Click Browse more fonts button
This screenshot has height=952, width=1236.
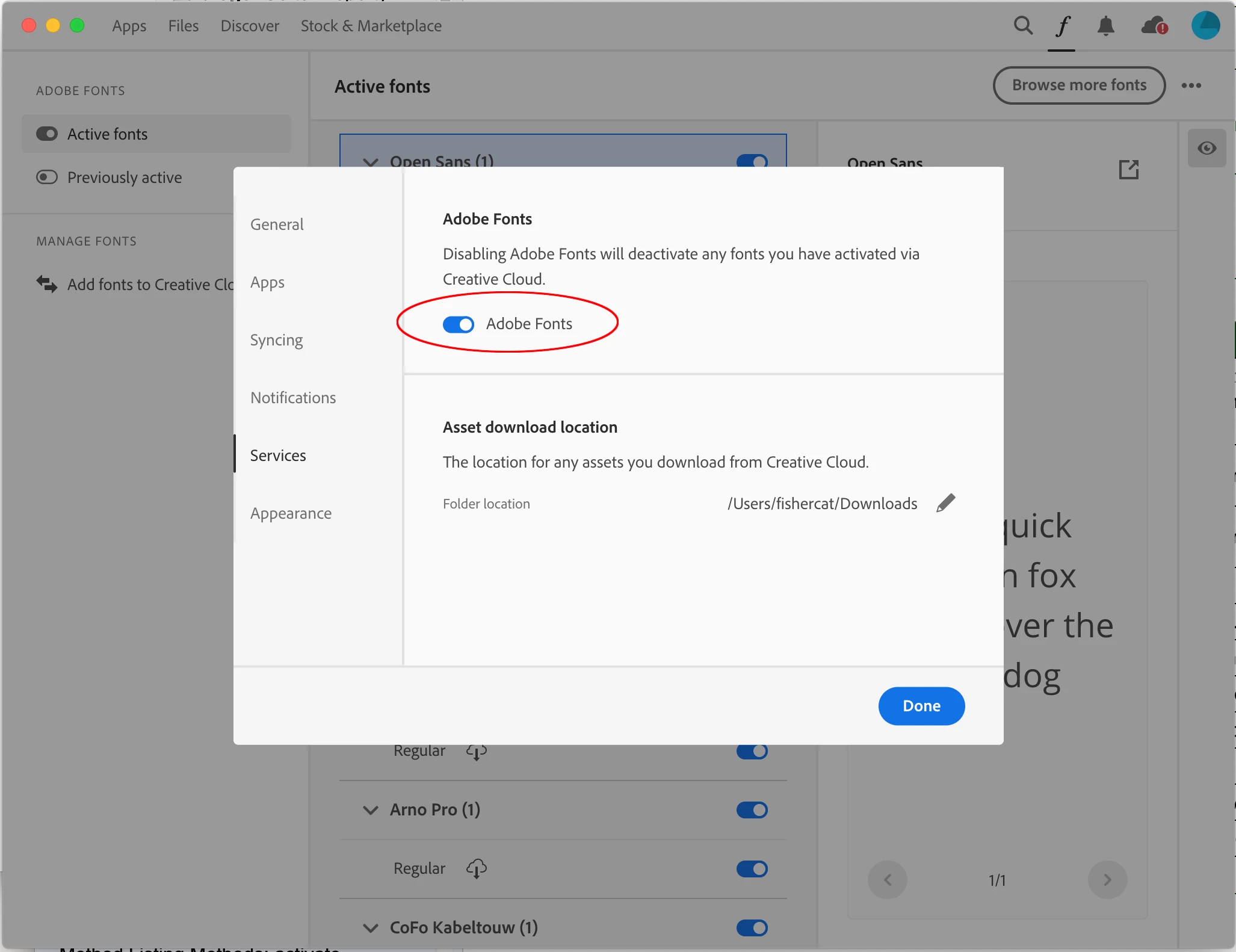1078,85
